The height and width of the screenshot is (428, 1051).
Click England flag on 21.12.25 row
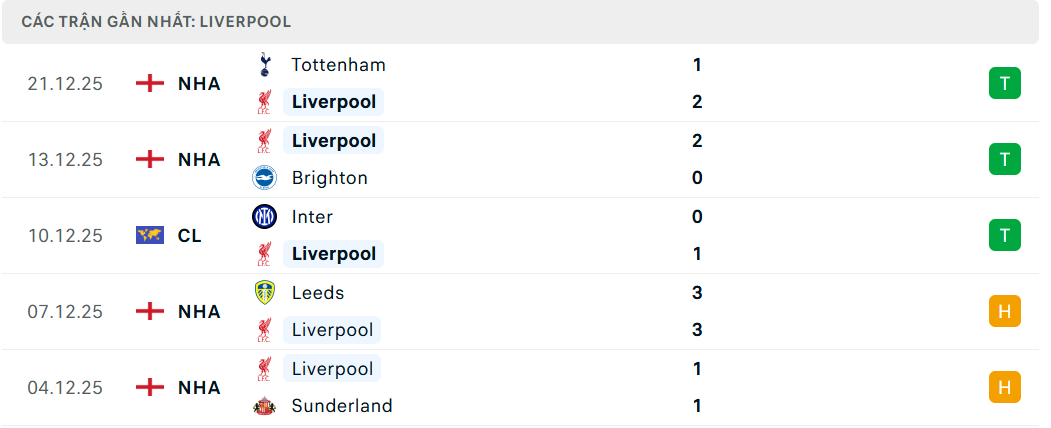pos(149,84)
